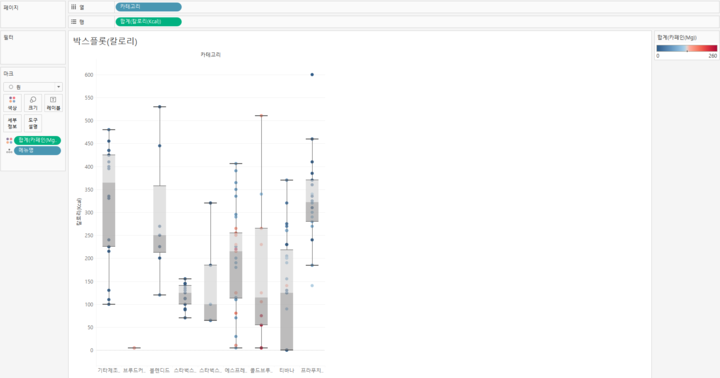Screen dimensions: 720x378
Task: Click the detail icon beside 메뉴명 pill
Action: point(9,151)
